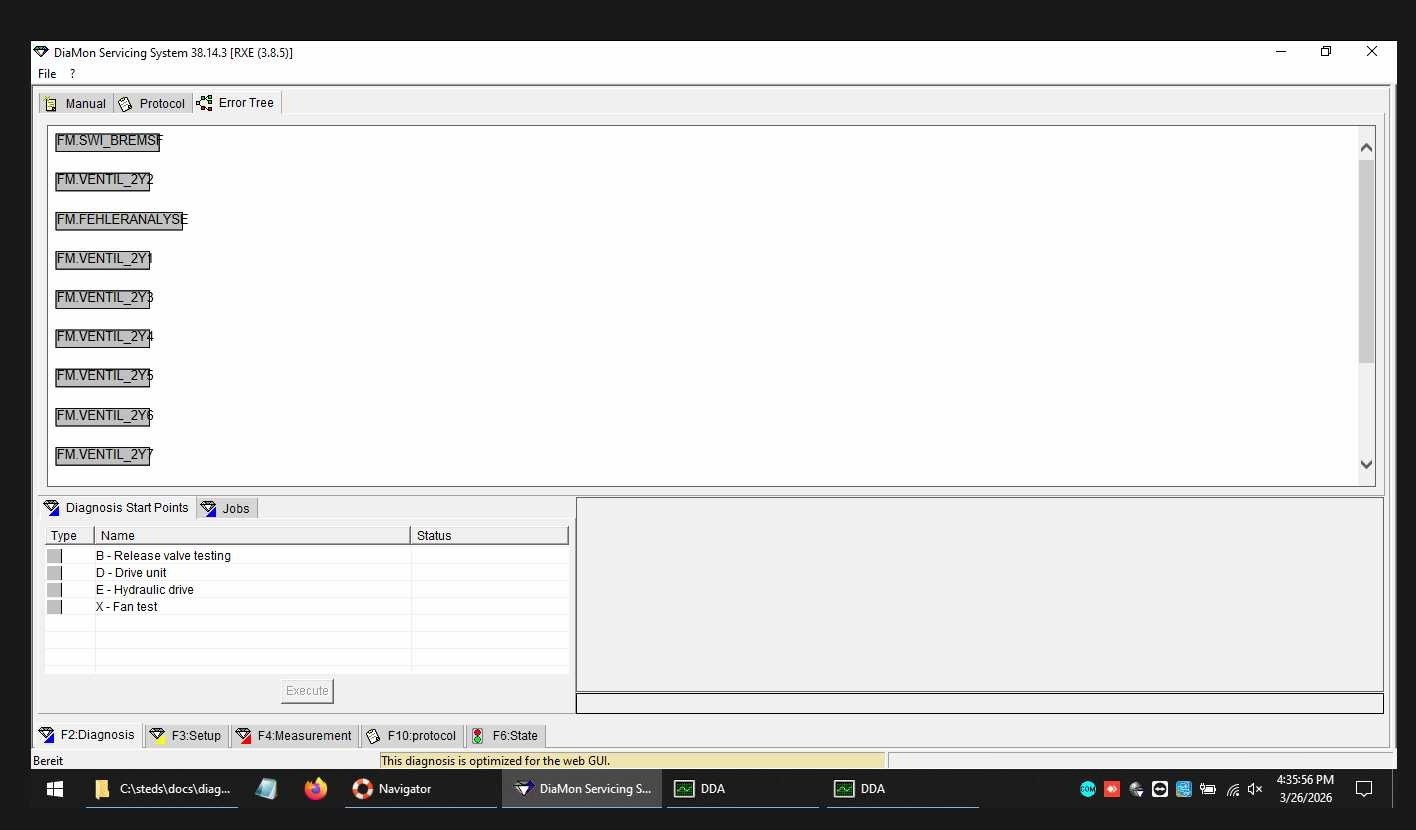The height and width of the screenshot is (830, 1416).
Task: Click status message about web GUI optimization
Action: click(x=496, y=761)
